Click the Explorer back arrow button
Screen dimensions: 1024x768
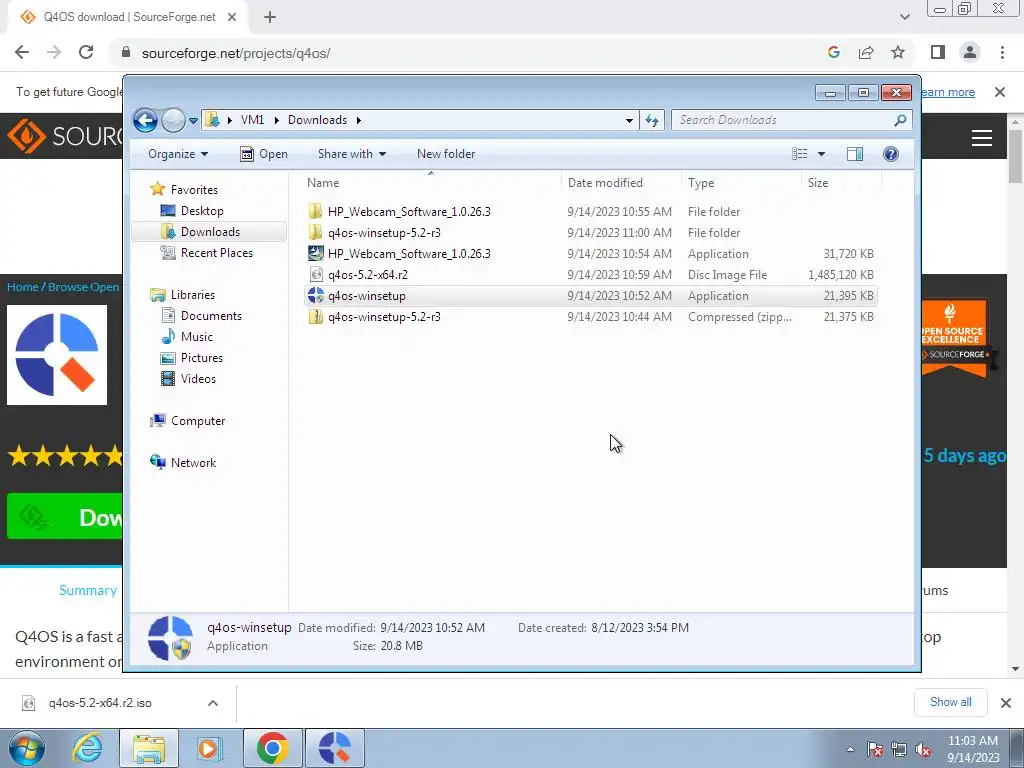(145, 120)
